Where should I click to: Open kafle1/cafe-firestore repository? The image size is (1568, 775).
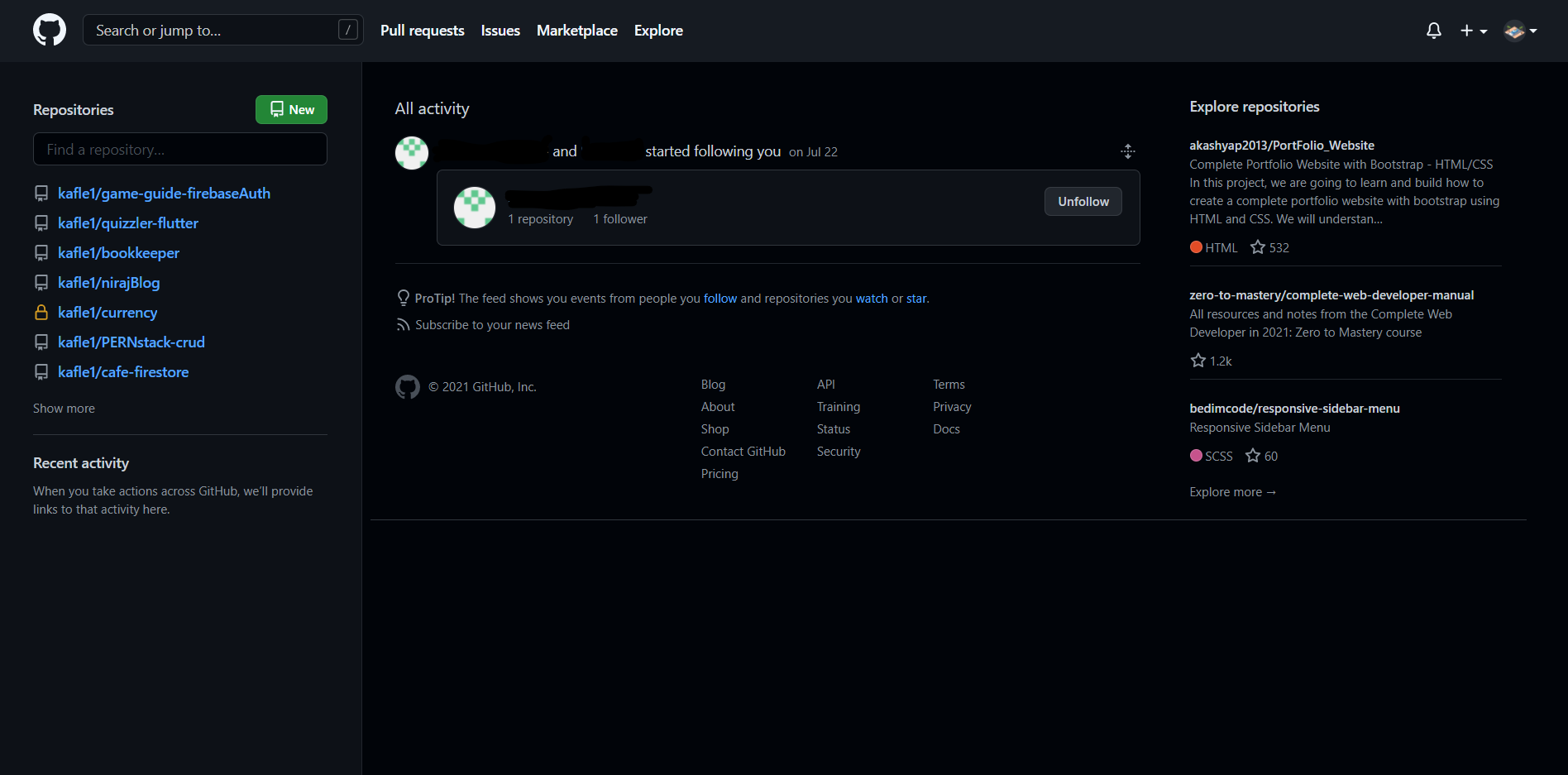123,372
